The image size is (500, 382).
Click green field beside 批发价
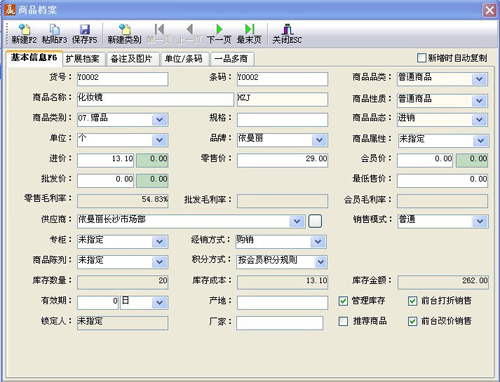pos(152,181)
